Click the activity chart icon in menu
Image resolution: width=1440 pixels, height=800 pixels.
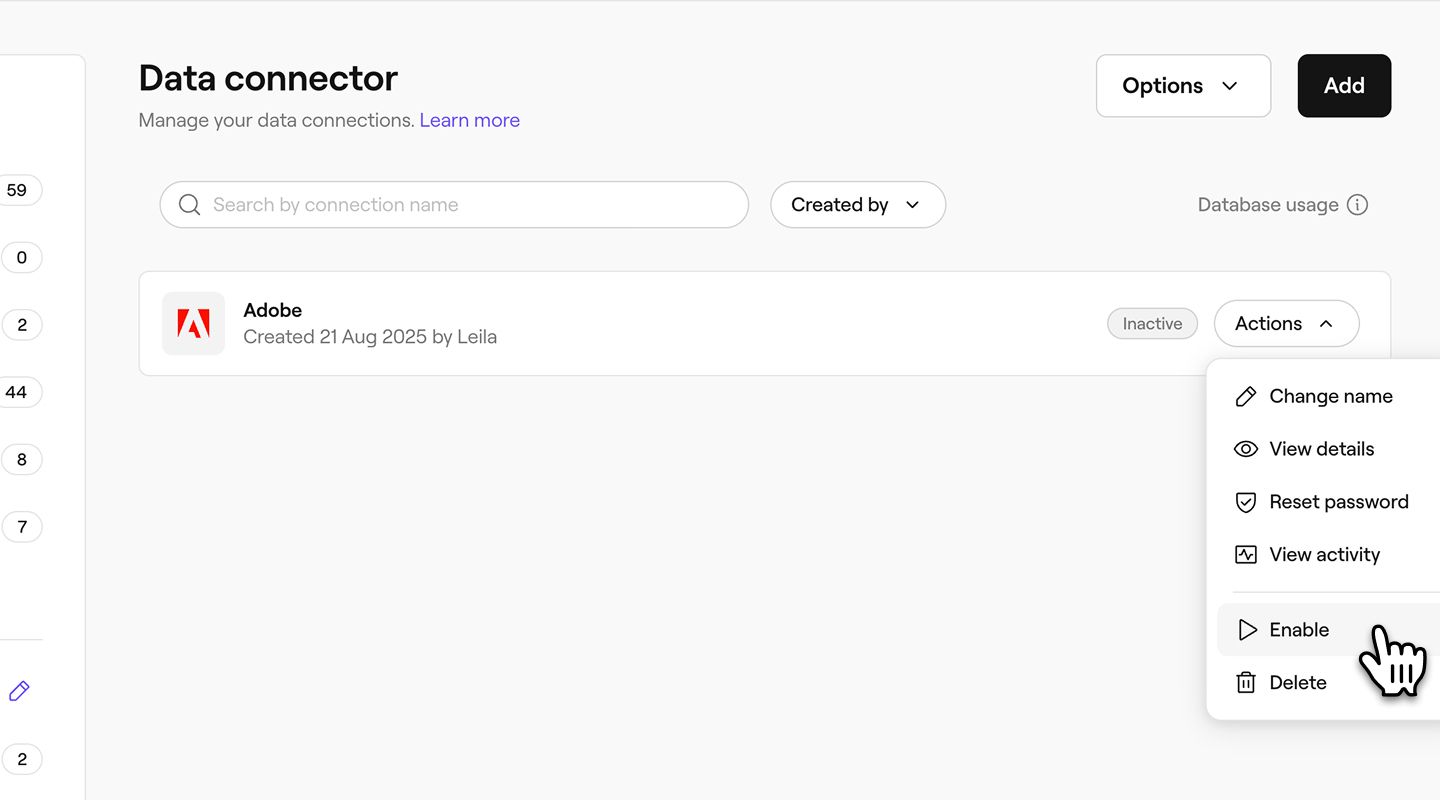[x=1246, y=555]
